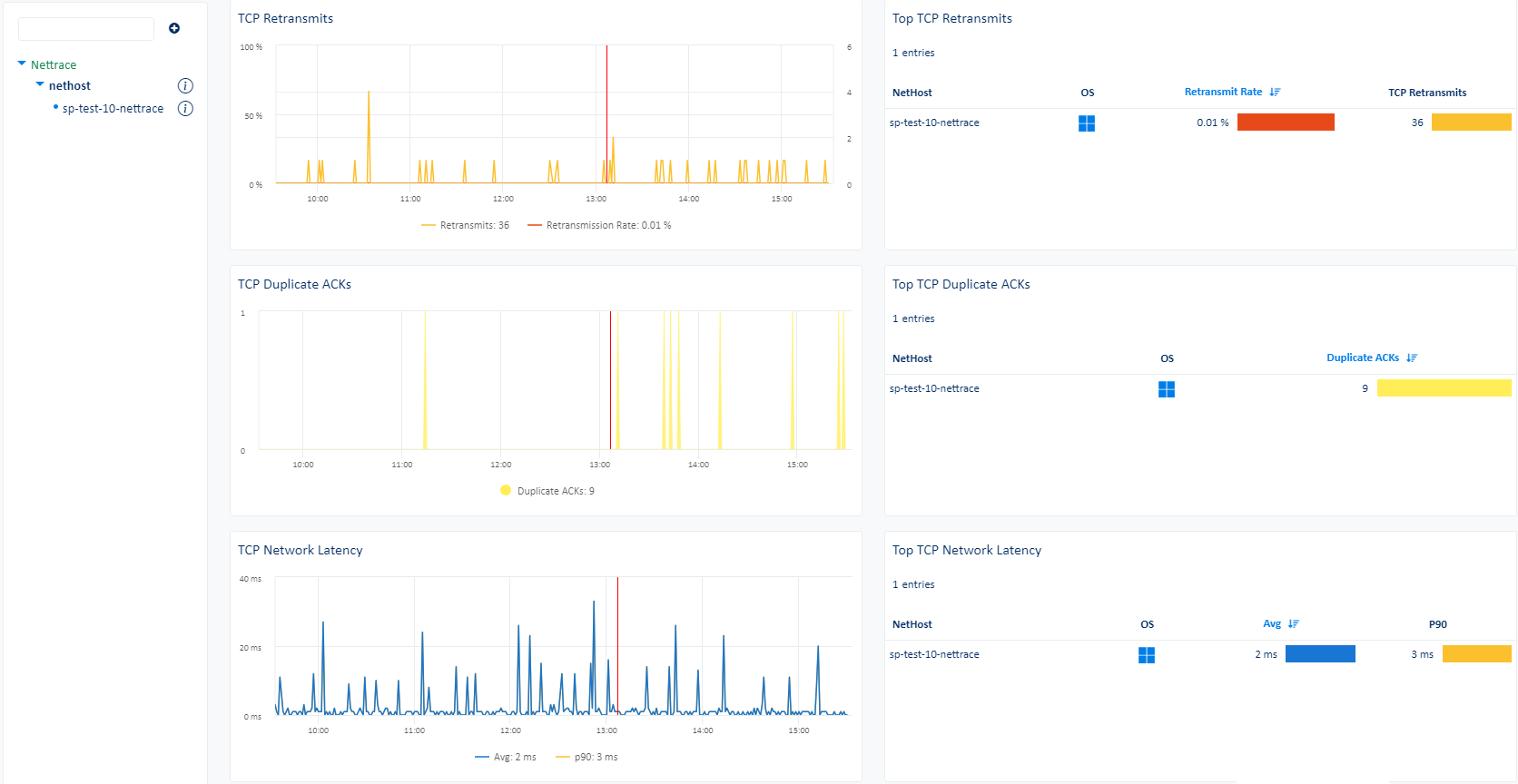Toggle the Duplicate ACKs legend series

pyautogui.click(x=547, y=491)
